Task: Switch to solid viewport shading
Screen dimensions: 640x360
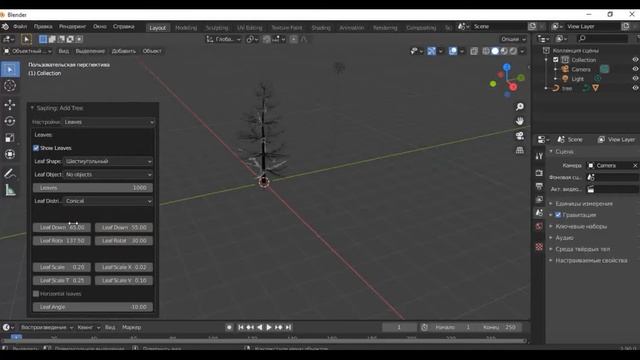Action: coord(495,51)
